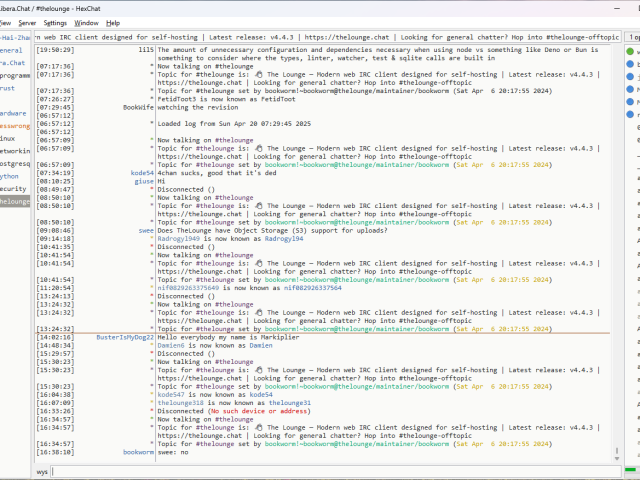
Task: Open the Server menu
Action: coord(27,22)
